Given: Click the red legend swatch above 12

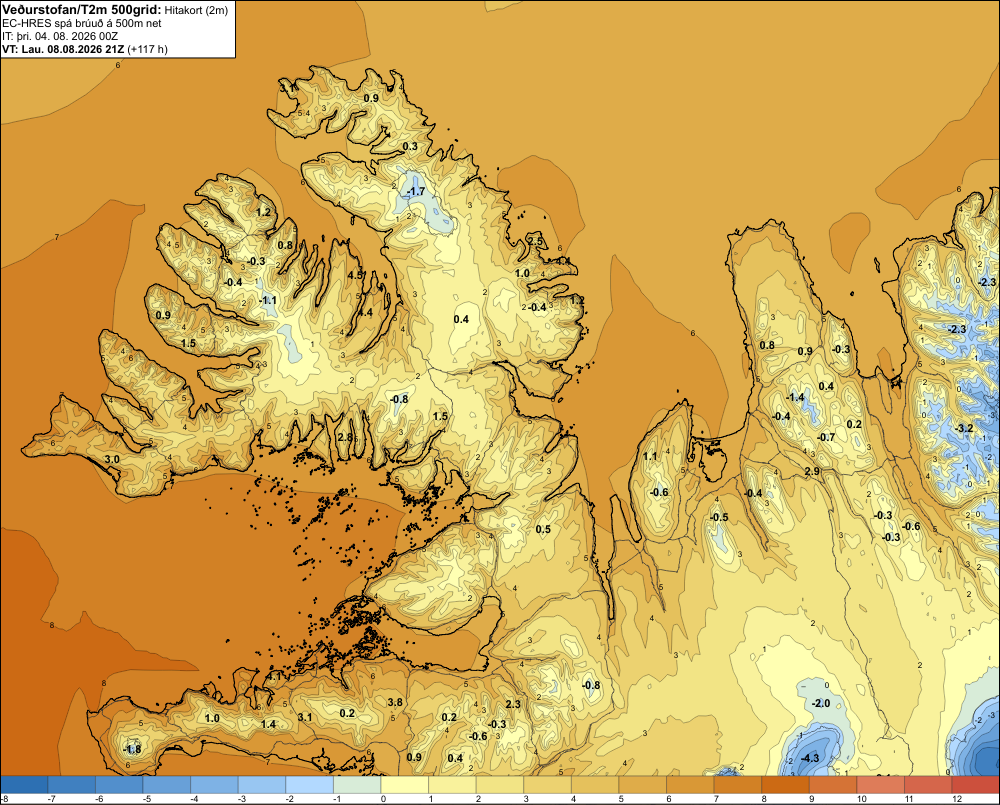Looking at the screenshot, I should click(976, 785).
